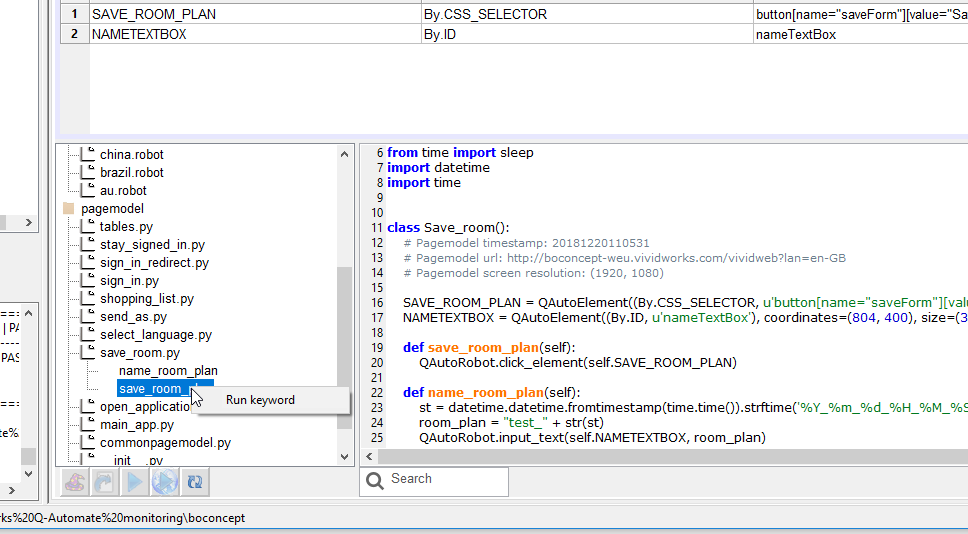
Task: Click row header number 1
Action: click(75, 14)
